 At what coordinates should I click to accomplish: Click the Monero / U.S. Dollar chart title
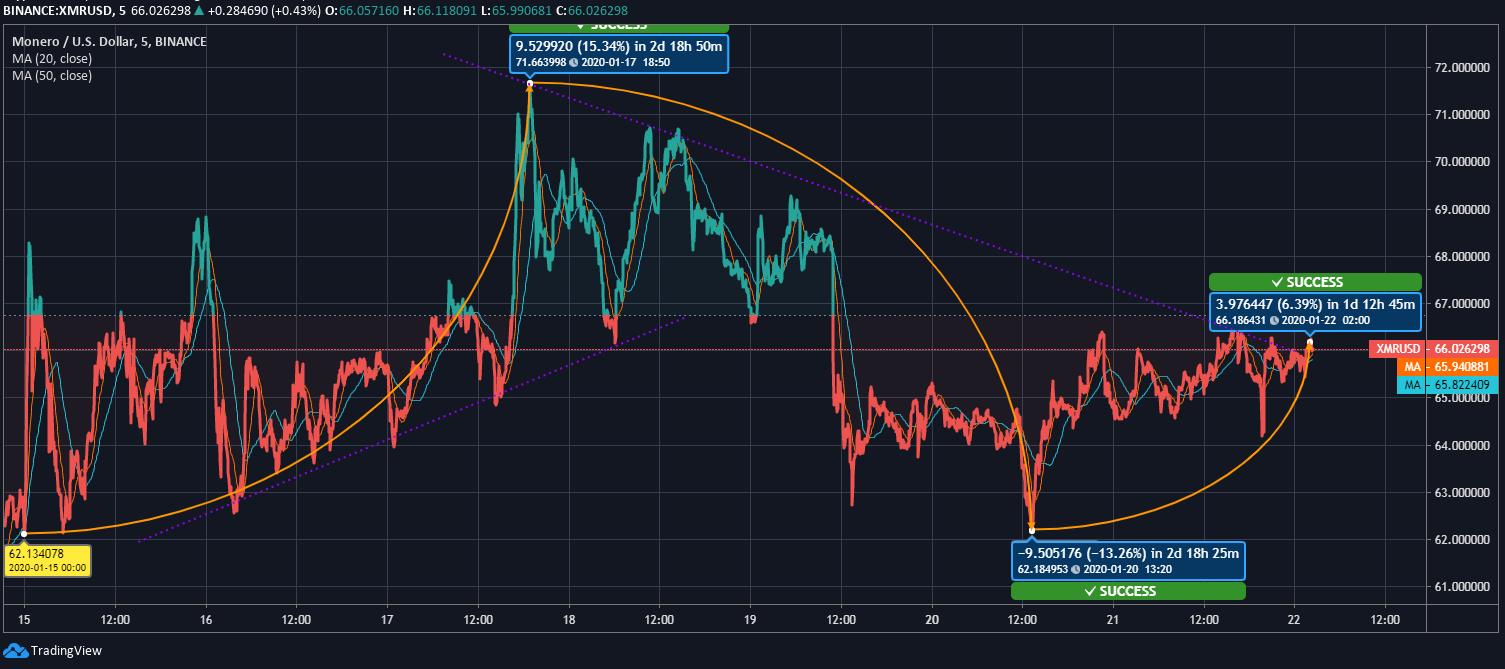click(x=110, y=41)
